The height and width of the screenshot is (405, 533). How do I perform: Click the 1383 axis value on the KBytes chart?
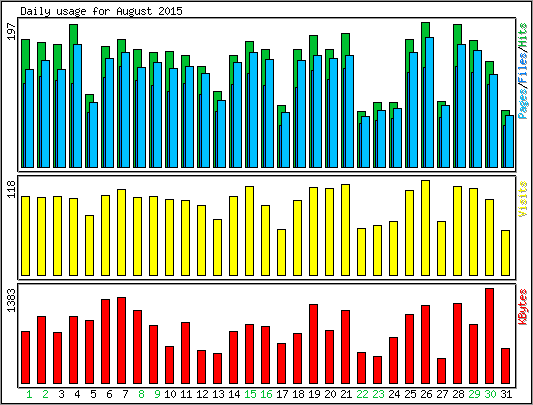(12, 300)
